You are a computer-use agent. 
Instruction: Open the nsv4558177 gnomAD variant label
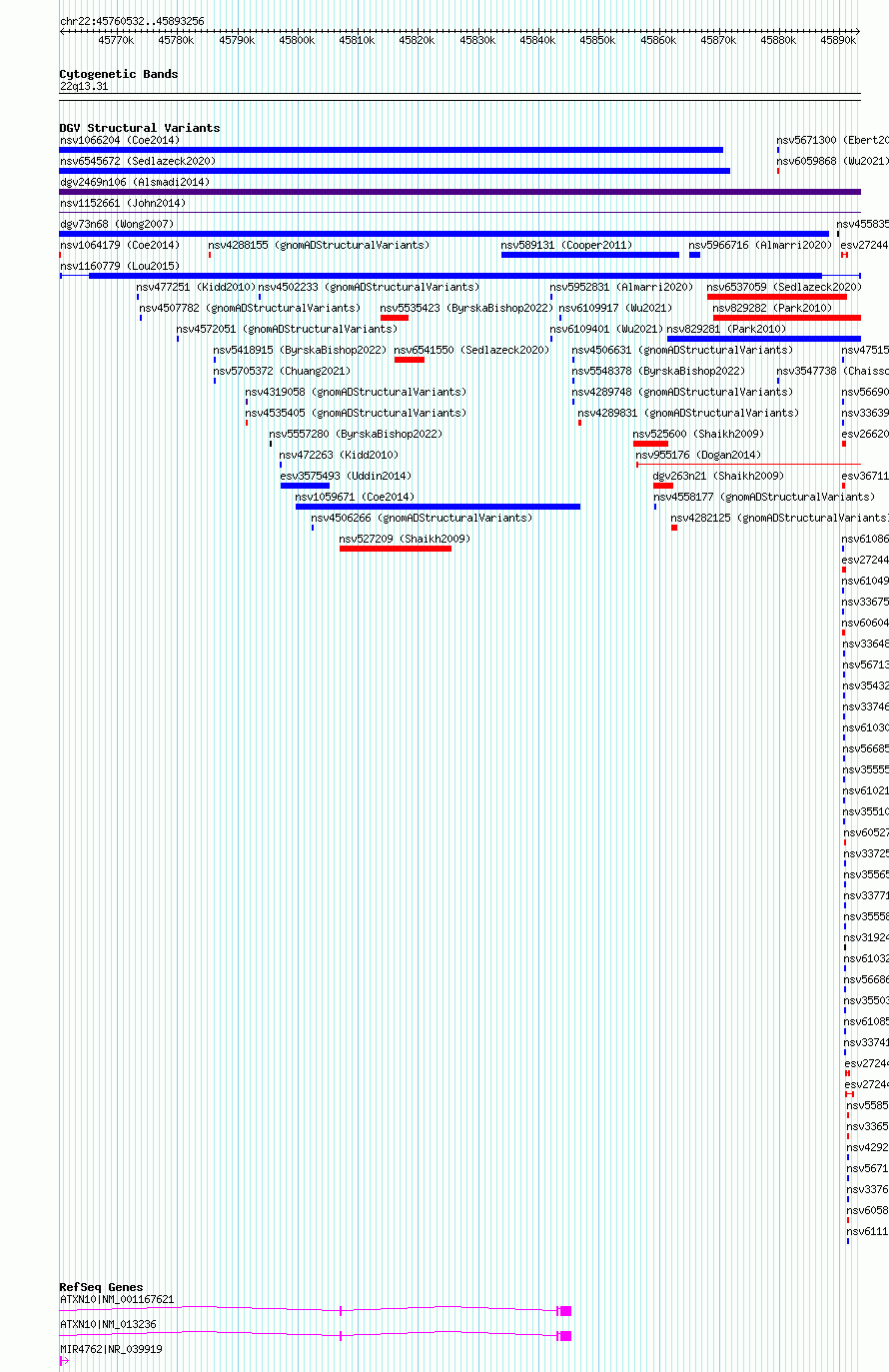(x=764, y=497)
